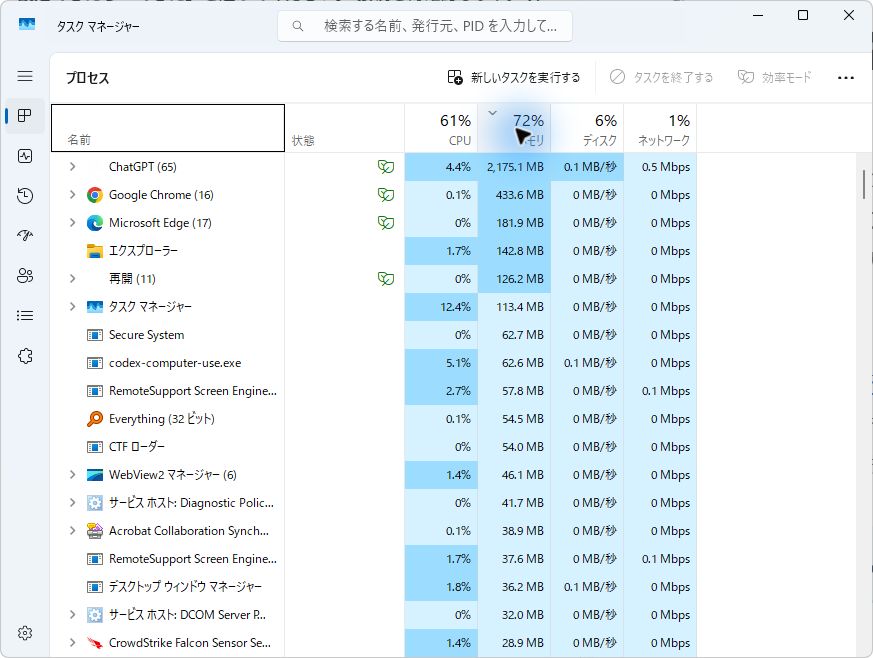The width and height of the screenshot is (873, 658).
Task: Click タスクを終了する button
Action: click(x=661, y=77)
